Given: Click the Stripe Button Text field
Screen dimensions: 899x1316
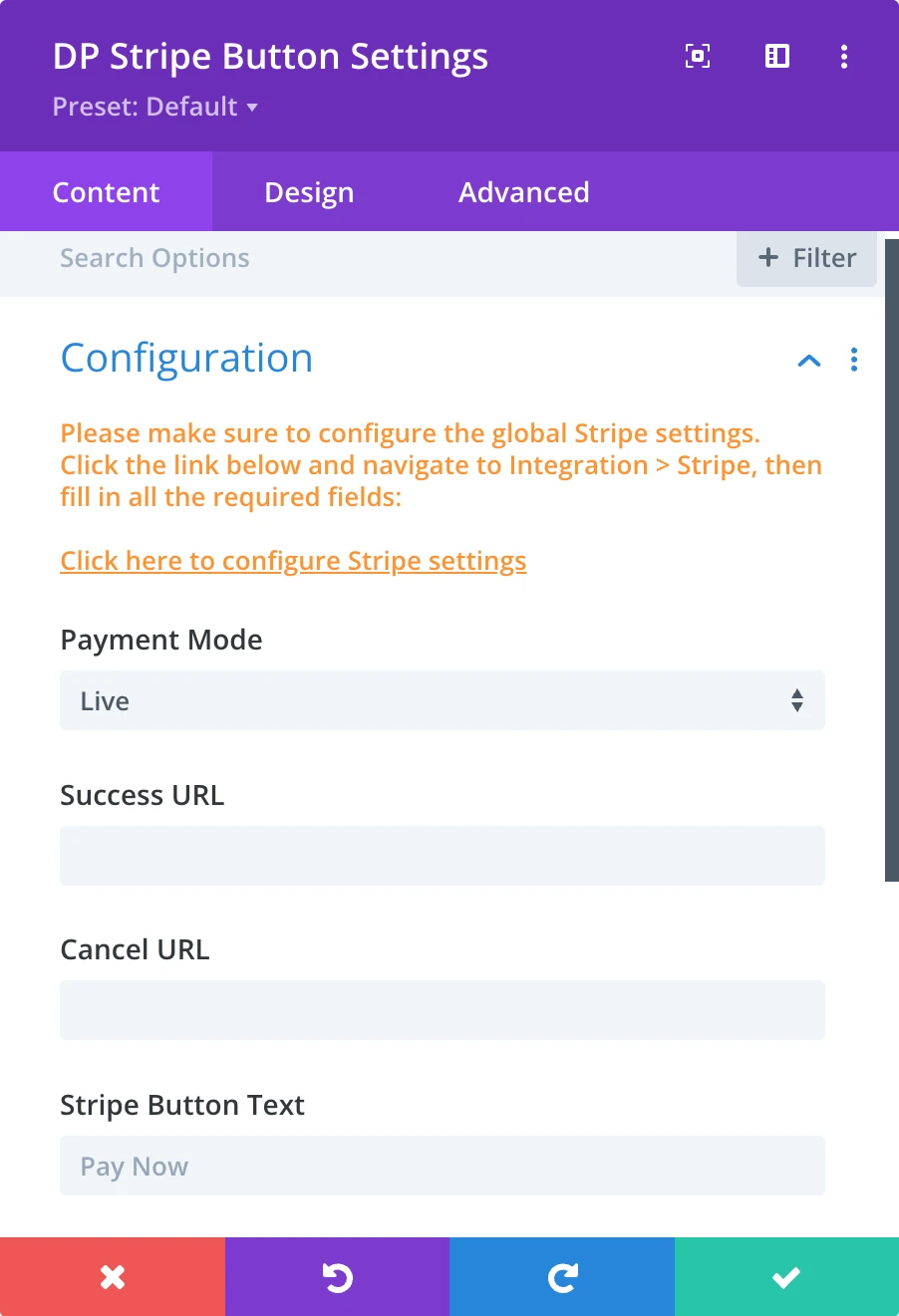Looking at the screenshot, I should 443,1166.
